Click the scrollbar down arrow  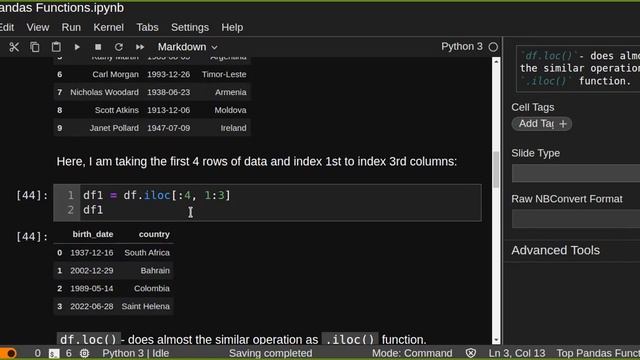click(x=496, y=340)
